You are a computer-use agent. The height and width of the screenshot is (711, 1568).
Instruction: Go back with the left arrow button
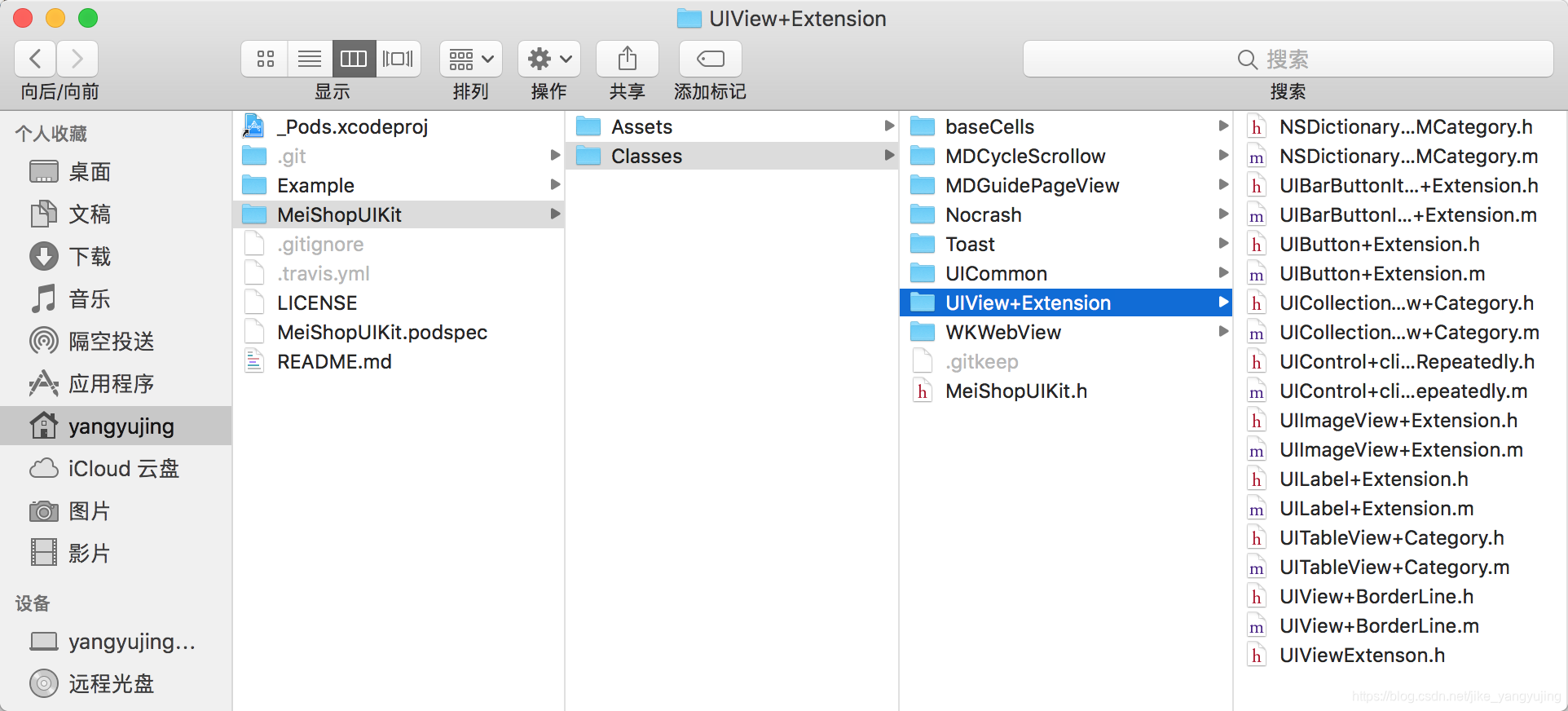coord(35,59)
